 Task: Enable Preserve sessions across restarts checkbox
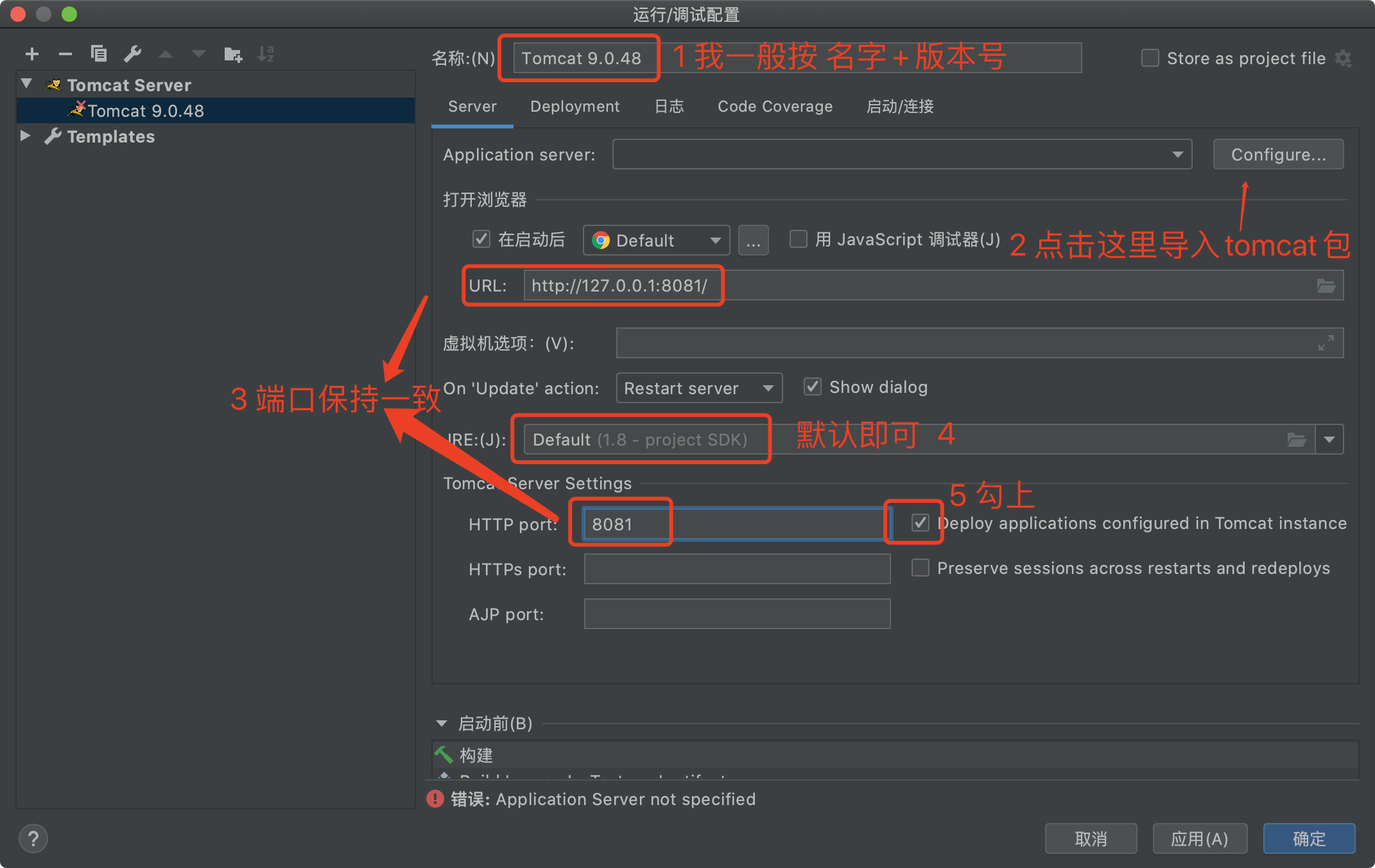(921, 568)
